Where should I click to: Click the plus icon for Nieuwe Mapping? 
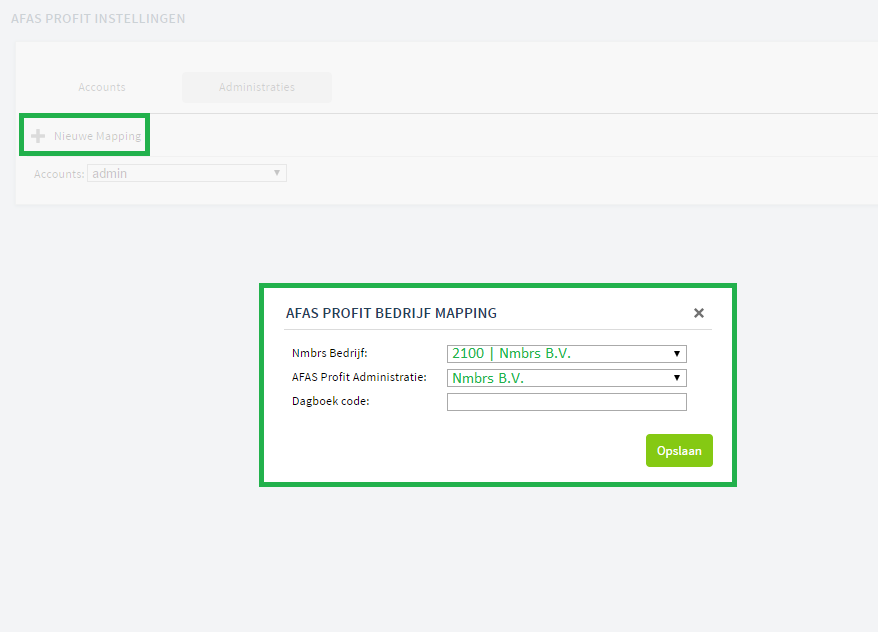coord(38,136)
